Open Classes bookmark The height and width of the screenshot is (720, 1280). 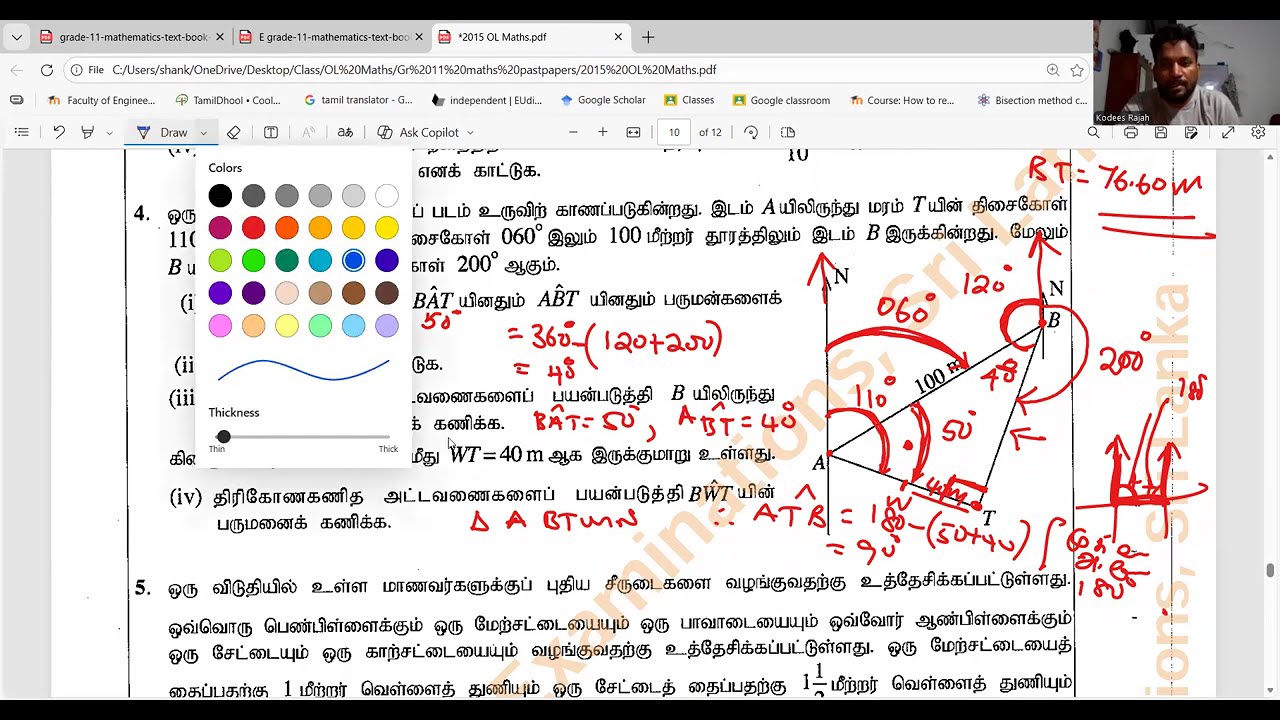688,100
